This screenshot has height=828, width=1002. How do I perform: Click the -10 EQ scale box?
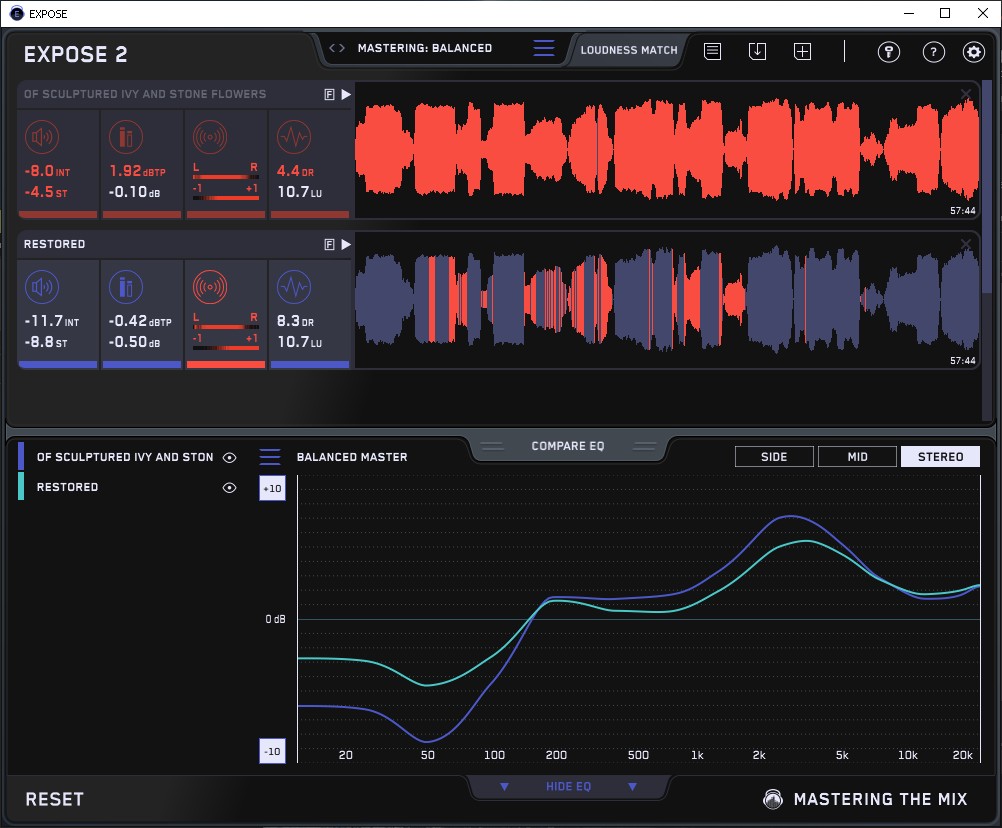(x=272, y=751)
